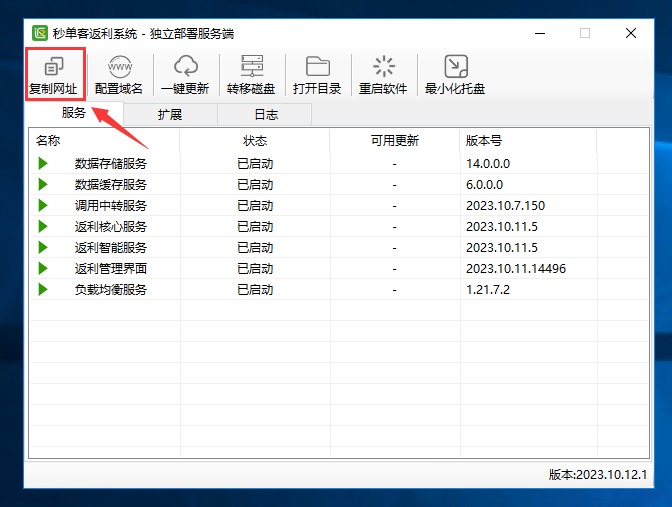This screenshot has width=672, height=507.
Task: Click green play icon for 返利智能服务
Action: (43, 247)
